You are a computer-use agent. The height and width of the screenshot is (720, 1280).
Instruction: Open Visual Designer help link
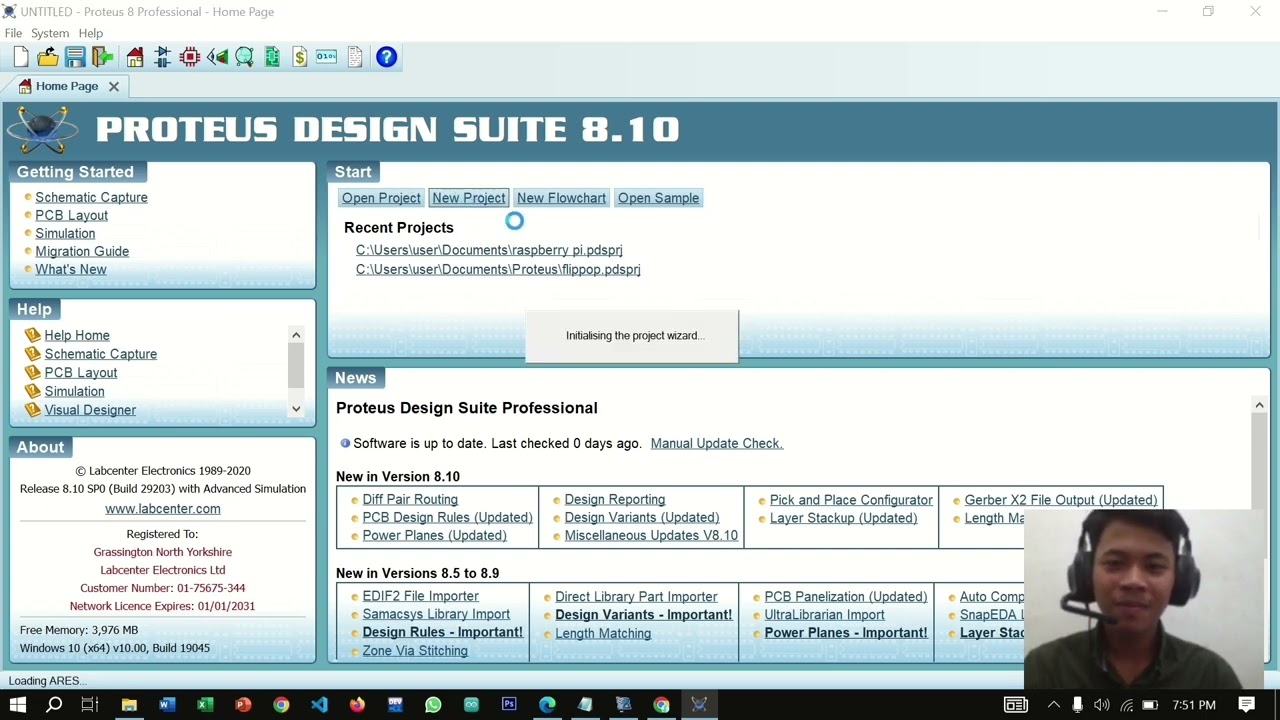coord(90,410)
